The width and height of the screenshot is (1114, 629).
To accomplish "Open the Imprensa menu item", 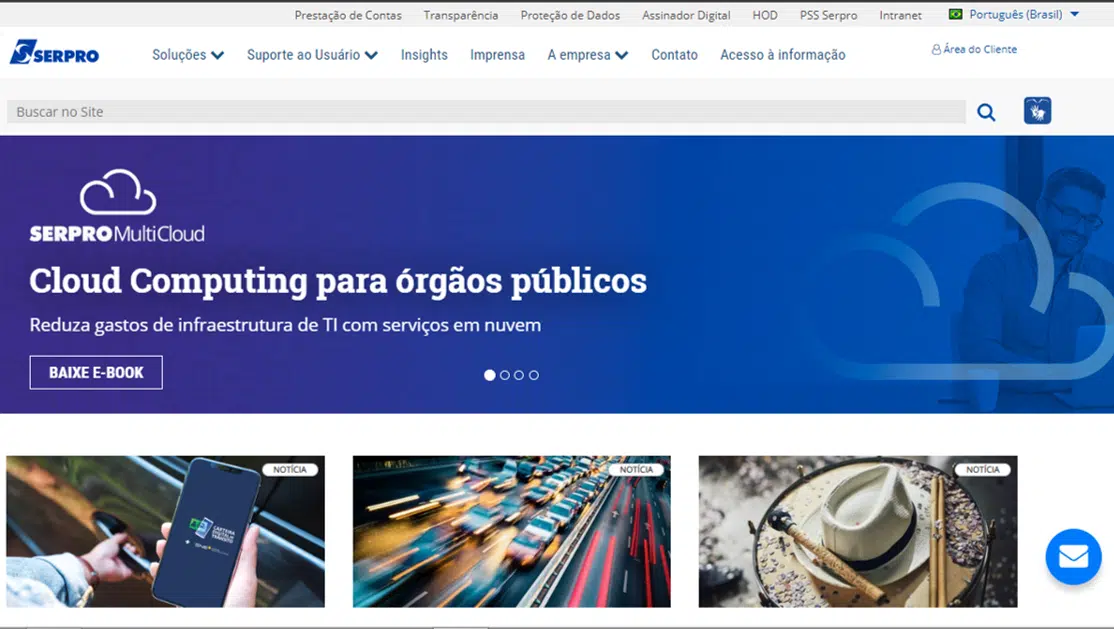I will pos(497,55).
